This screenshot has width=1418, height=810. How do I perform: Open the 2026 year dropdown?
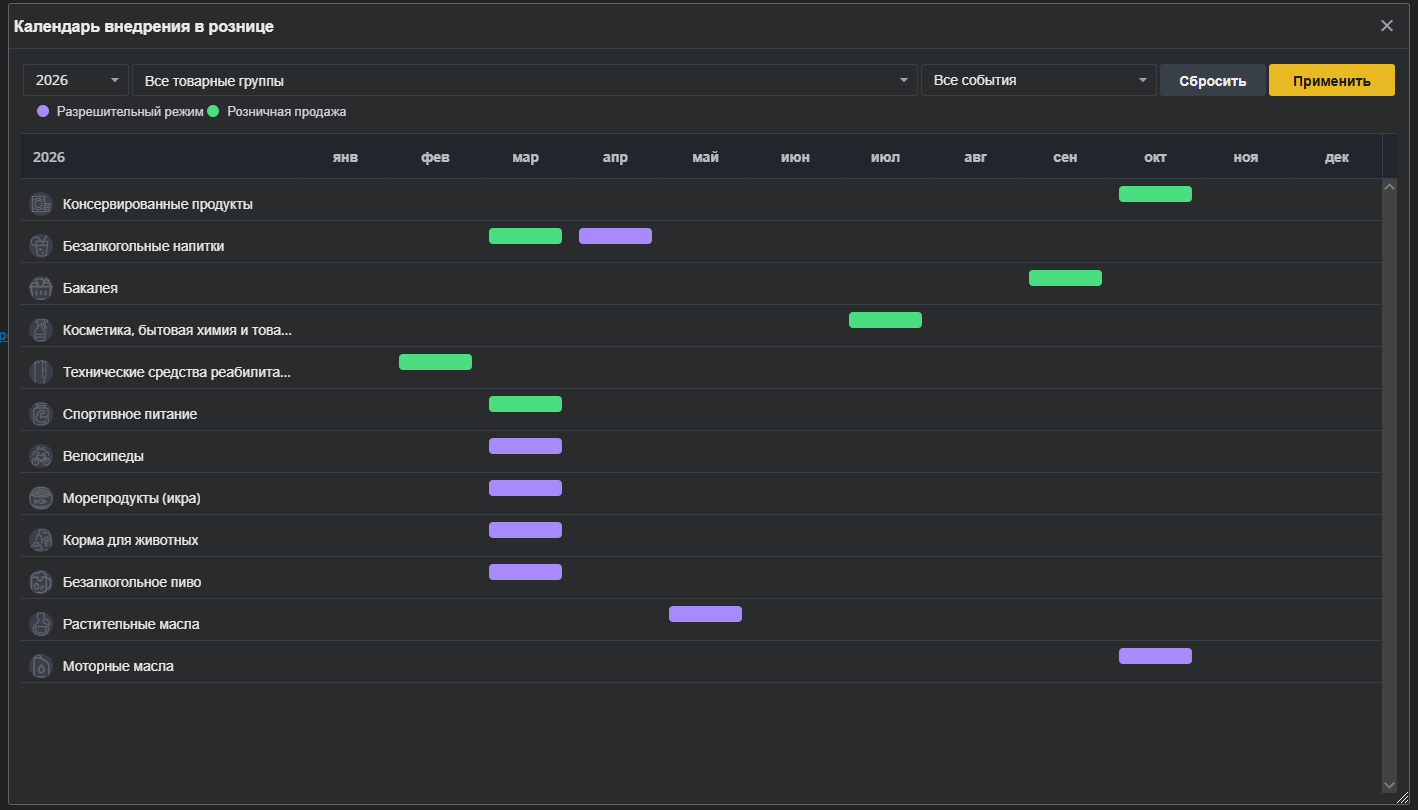click(x=76, y=80)
